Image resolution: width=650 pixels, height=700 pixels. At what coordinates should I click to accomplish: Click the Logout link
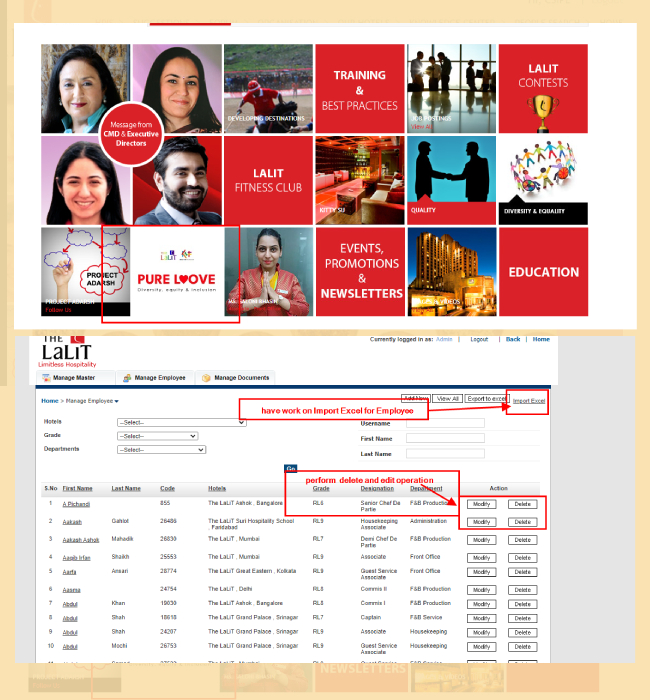point(479,339)
